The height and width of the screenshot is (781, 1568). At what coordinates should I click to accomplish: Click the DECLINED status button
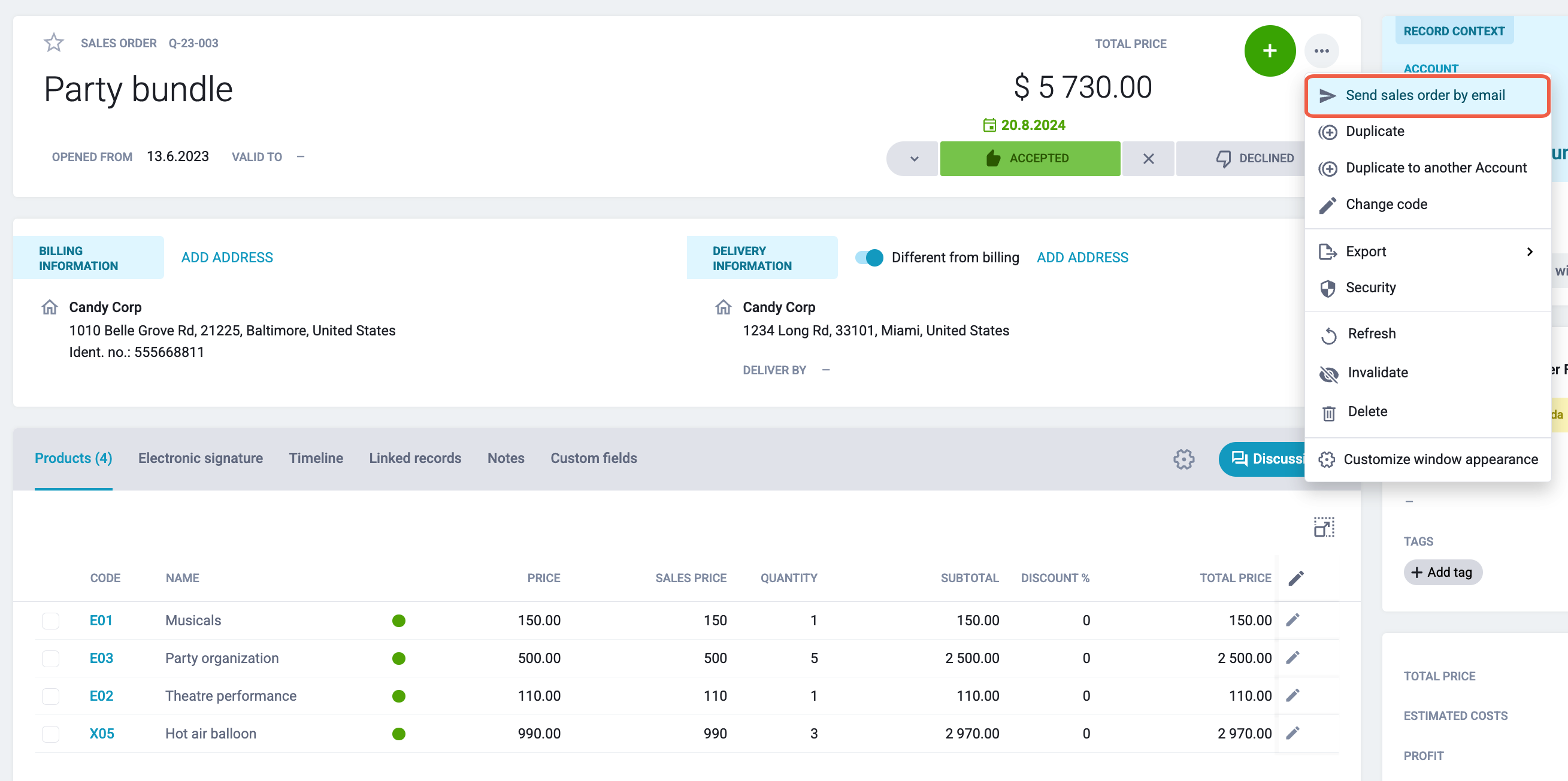[x=1240, y=158]
